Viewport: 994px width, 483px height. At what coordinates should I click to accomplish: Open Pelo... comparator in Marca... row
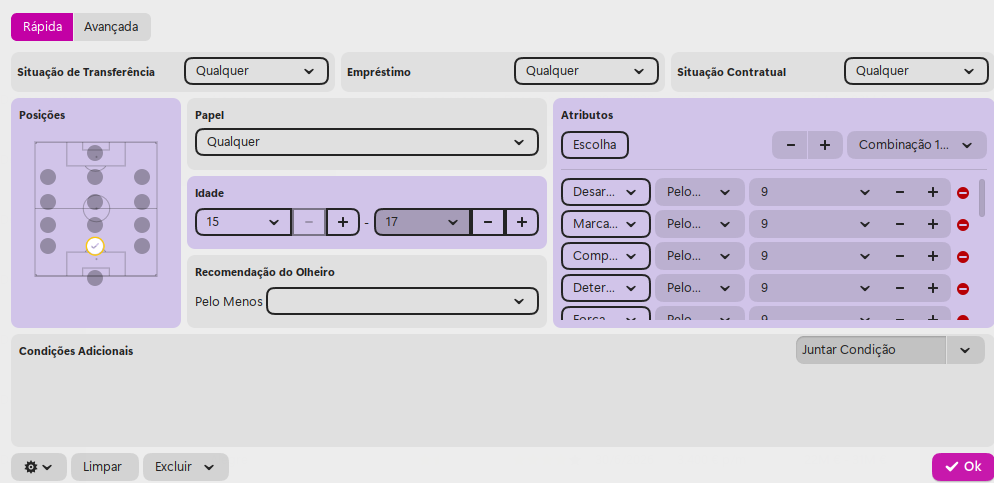point(700,224)
